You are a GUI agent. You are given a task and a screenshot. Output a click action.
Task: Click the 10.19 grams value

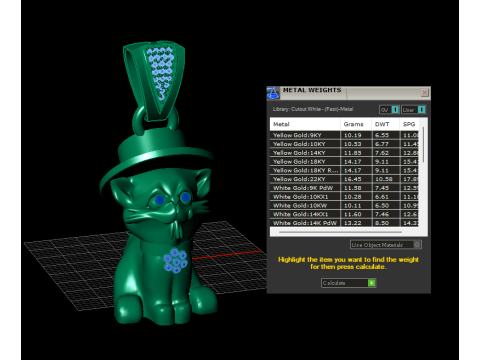tap(353, 135)
